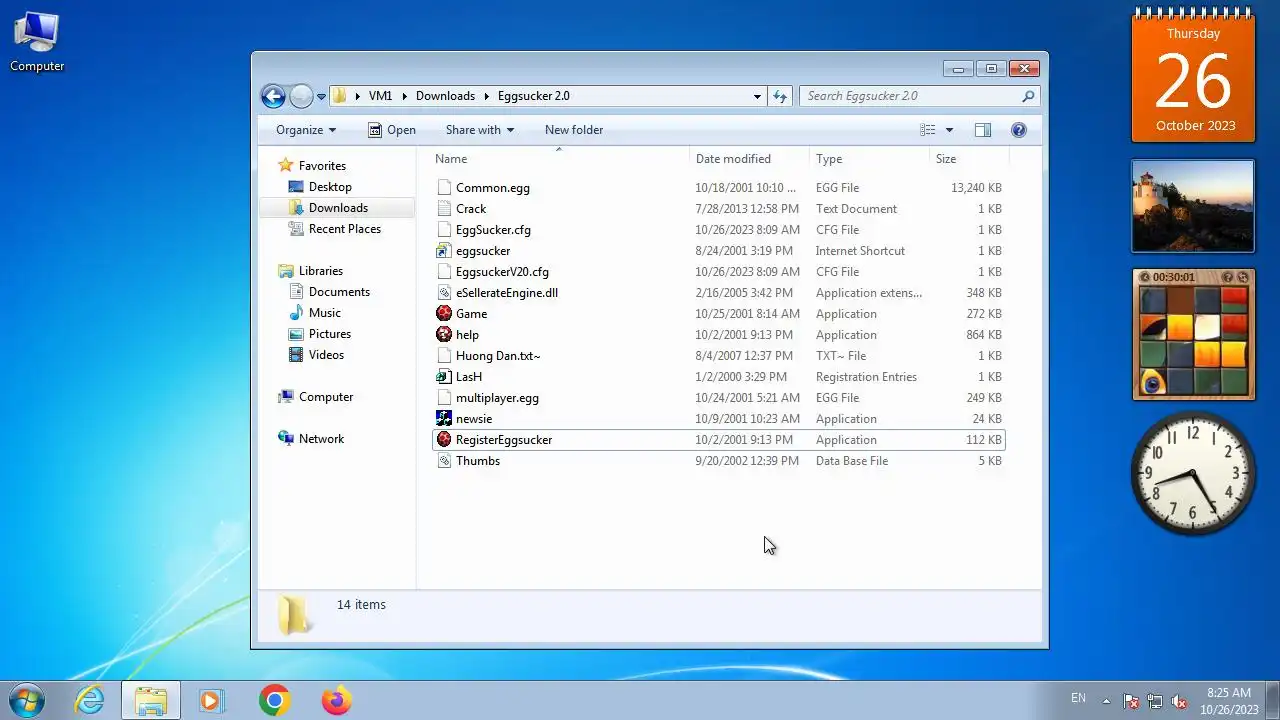Click the calendar gadget showing 26
This screenshot has width=1280, height=720.
point(1193,76)
